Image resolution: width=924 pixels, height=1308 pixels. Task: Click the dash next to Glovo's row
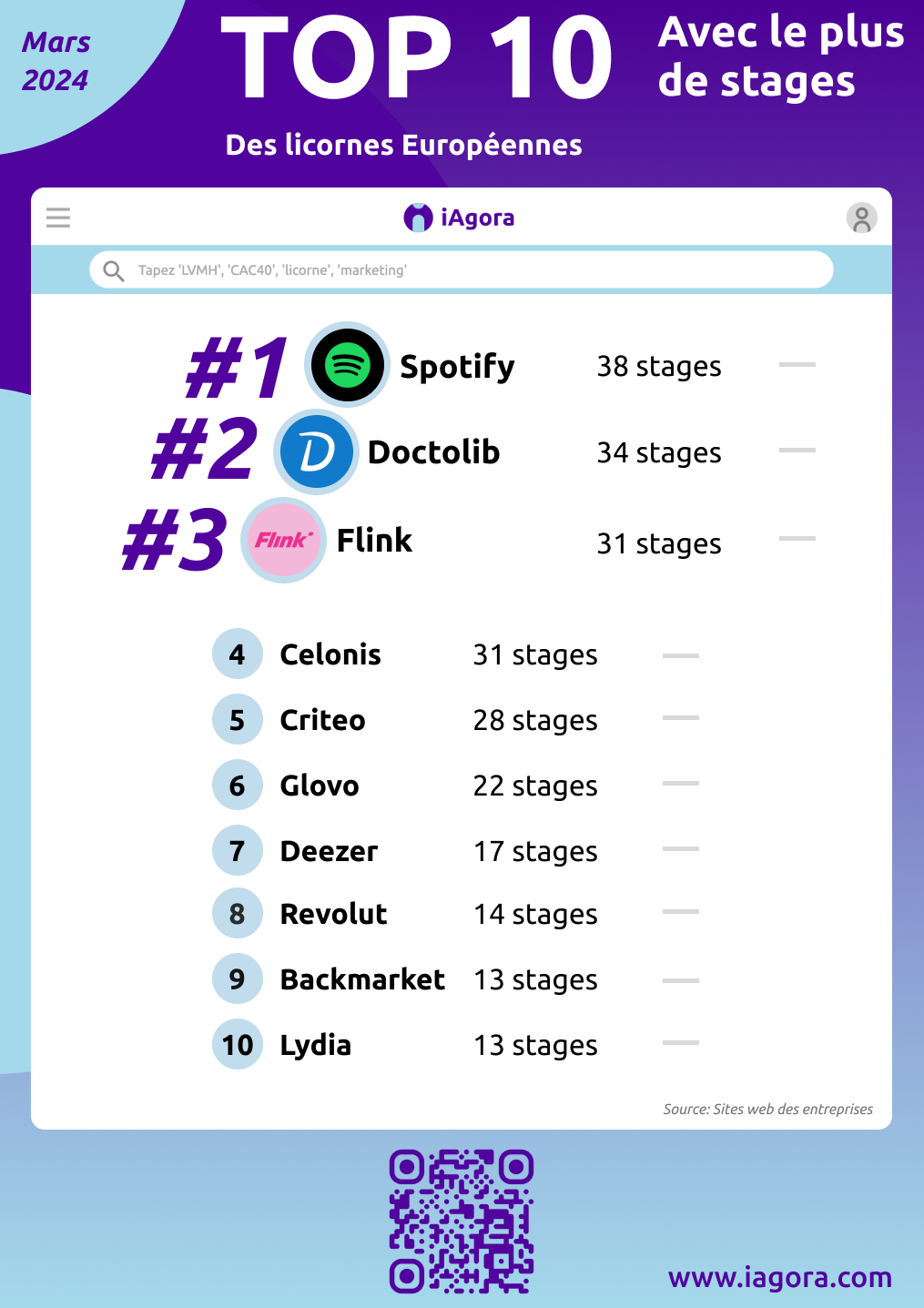coord(681,783)
